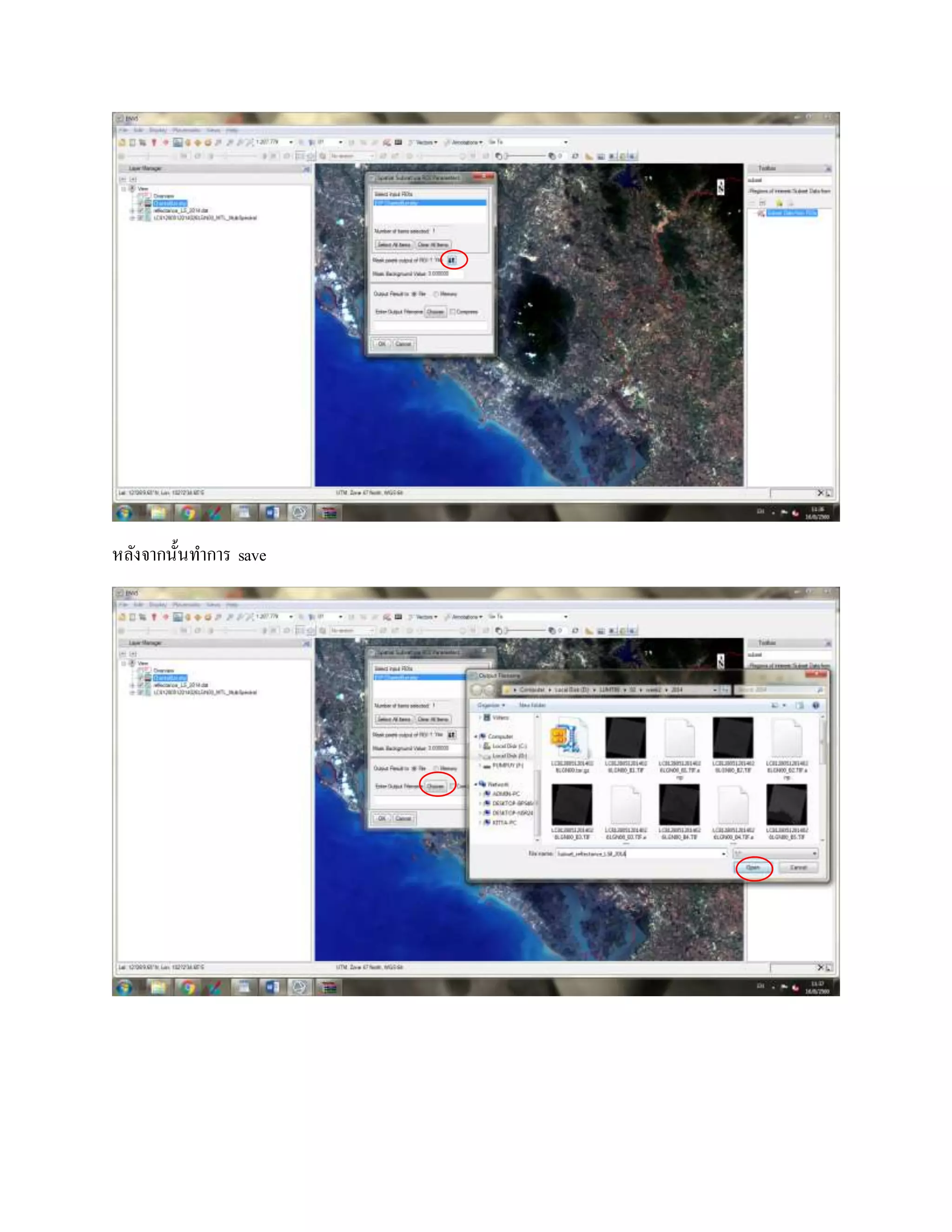Collapse the Network tree node
Screen dimensions: 952x1232
pos(476,784)
